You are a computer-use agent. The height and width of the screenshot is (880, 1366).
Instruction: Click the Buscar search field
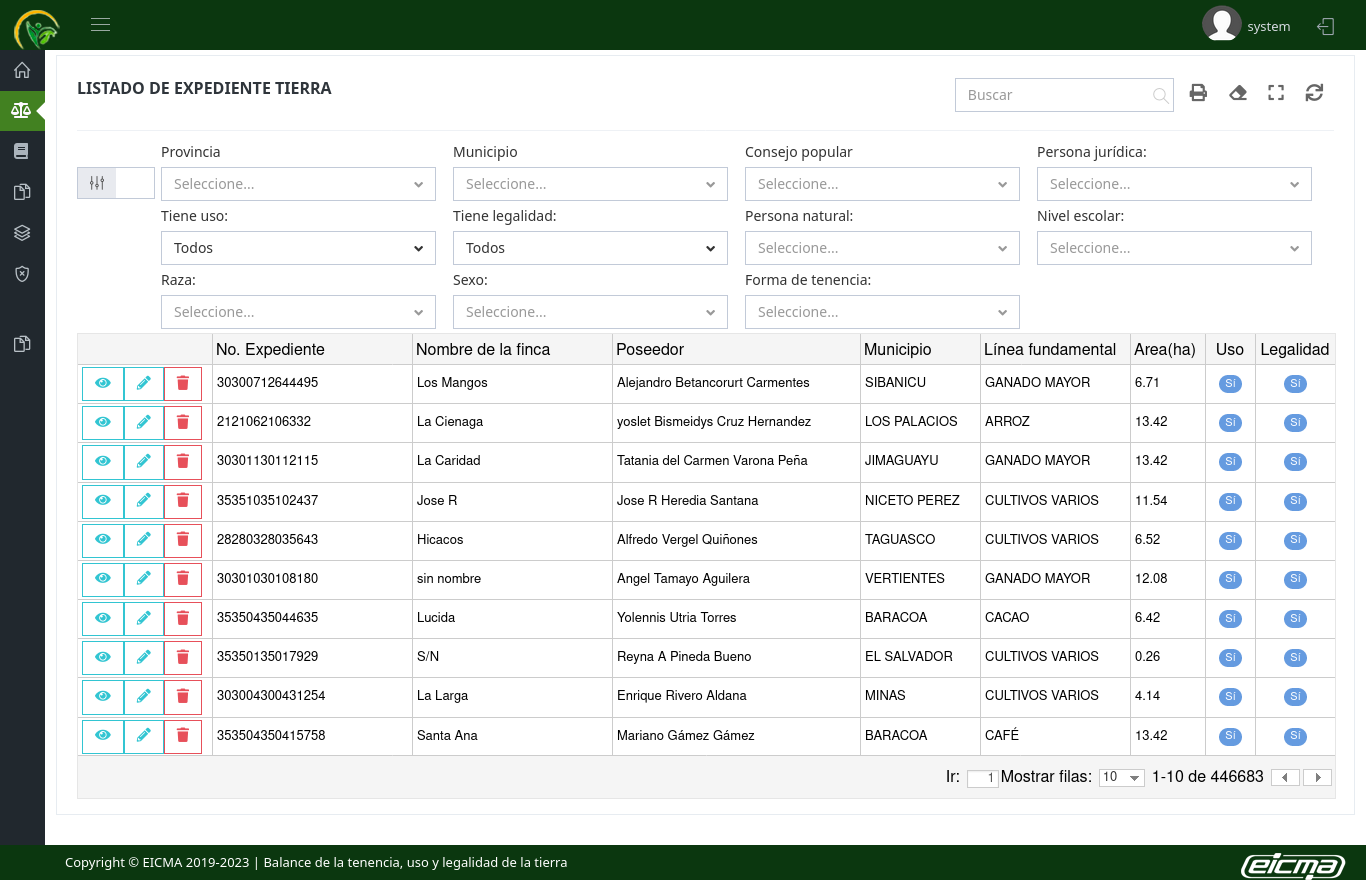click(1055, 95)
